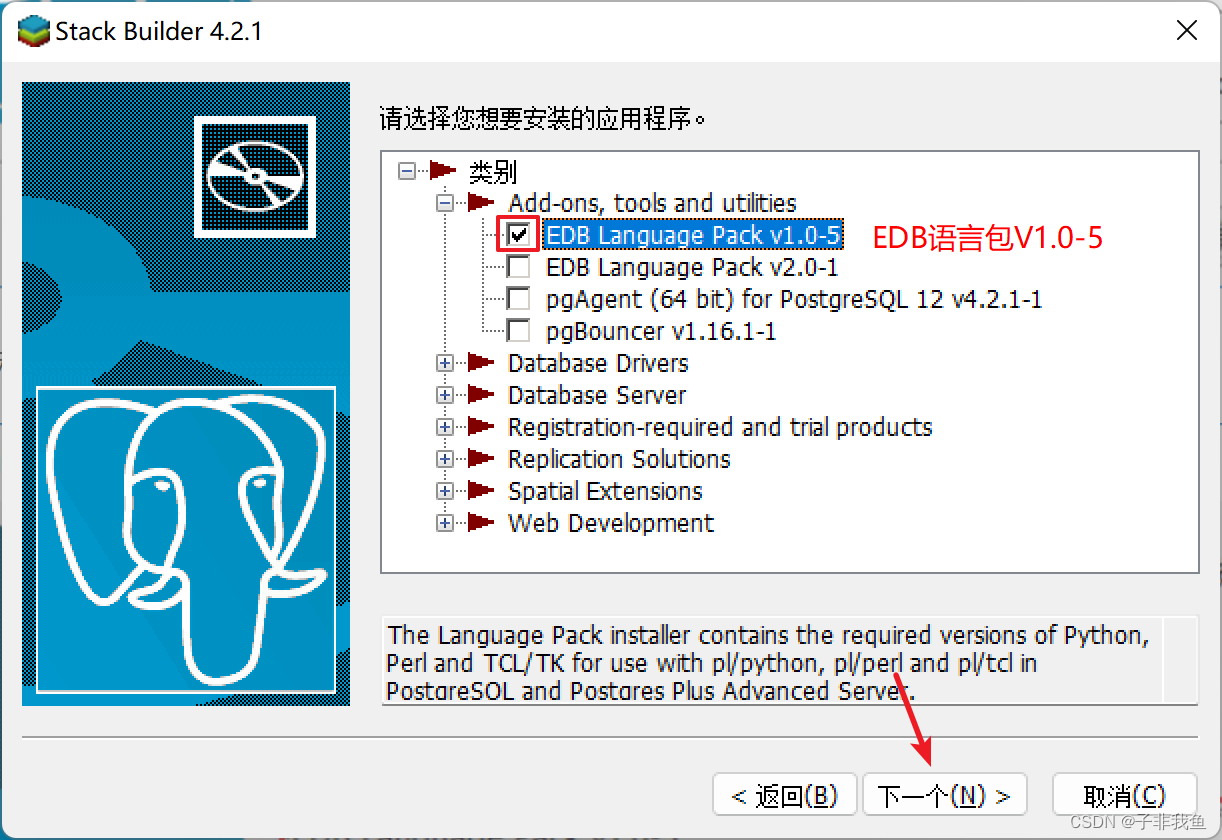Enable EDB Language Pack v2.0-1
This screenshot has width=1222, height=840.
[517, 267]
